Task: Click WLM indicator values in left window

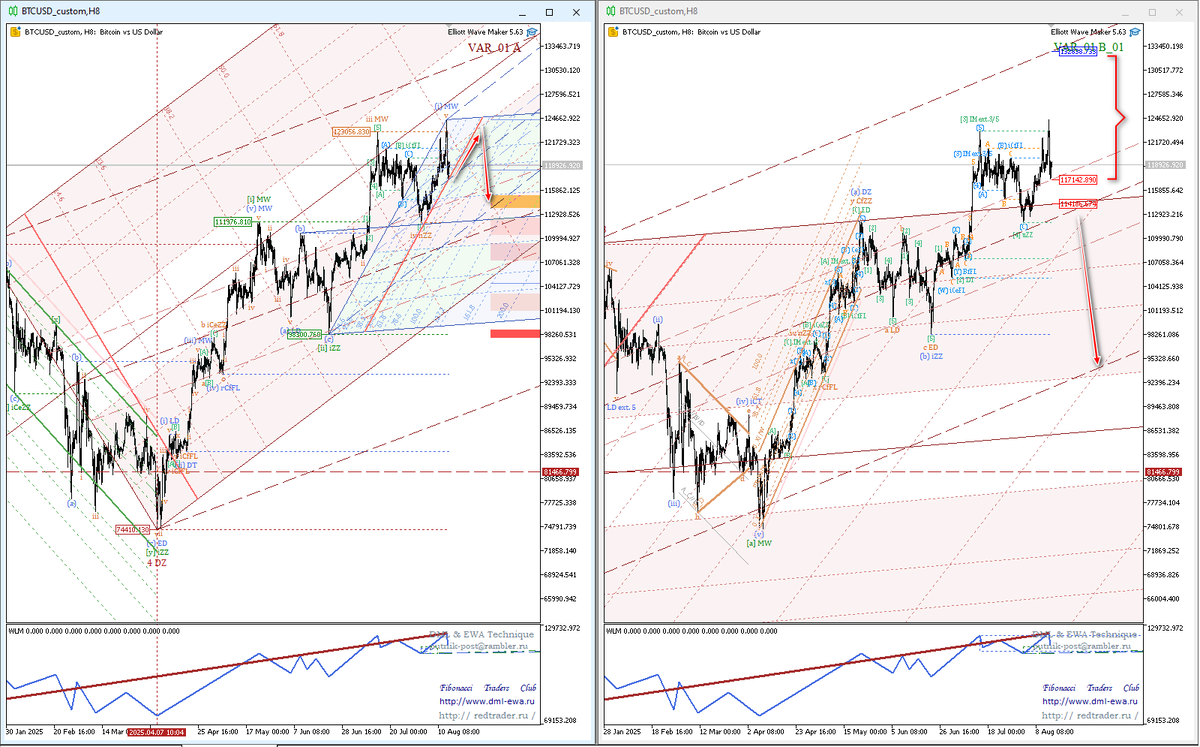Action: point(93,632)
